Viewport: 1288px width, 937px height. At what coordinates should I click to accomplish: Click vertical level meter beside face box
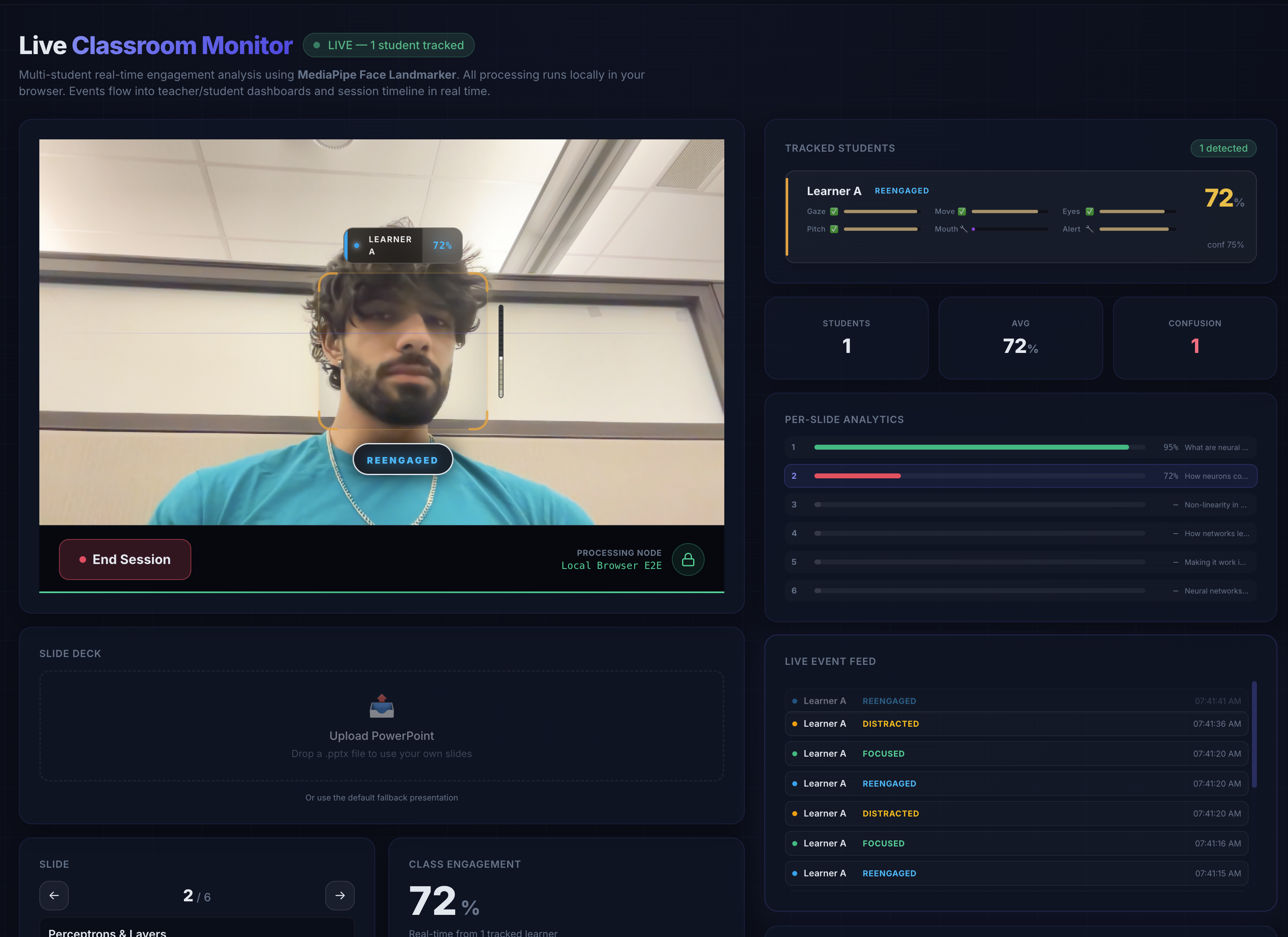pos(501,351)
